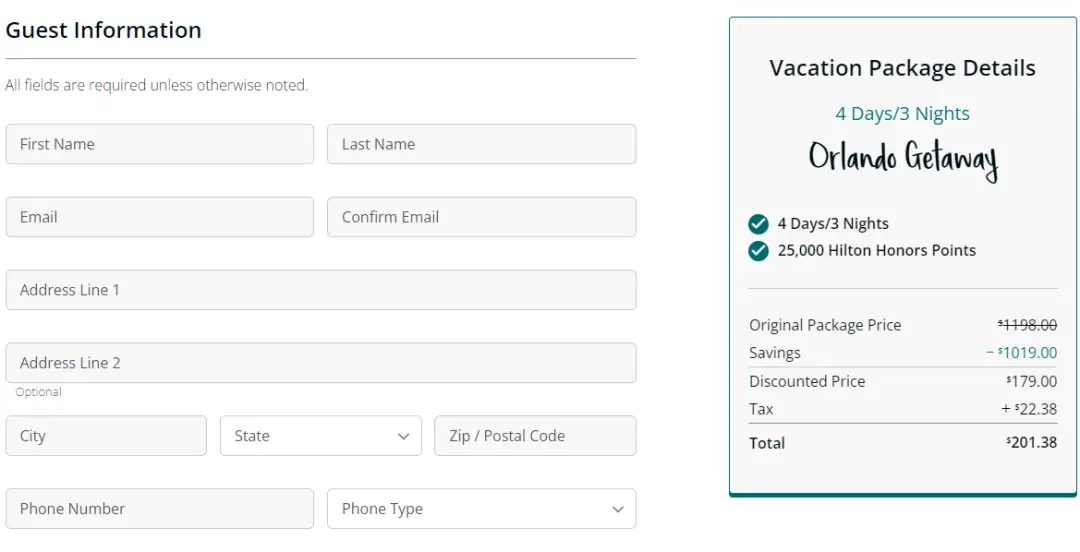Select the Email input box
This screenshot has width=1080, height=552.
click(159, 217)
